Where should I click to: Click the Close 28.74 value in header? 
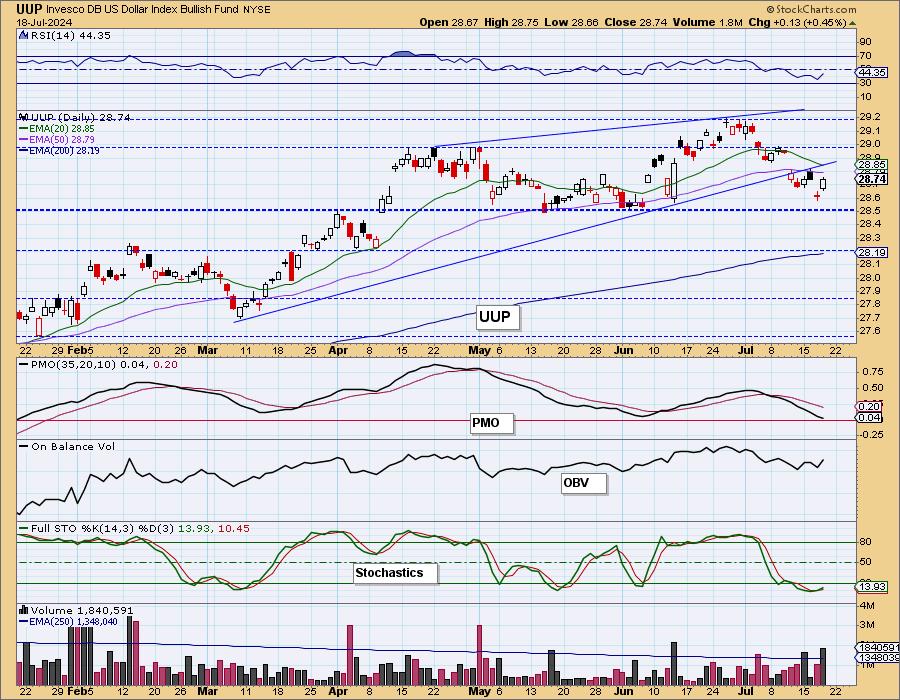(635, 22)
